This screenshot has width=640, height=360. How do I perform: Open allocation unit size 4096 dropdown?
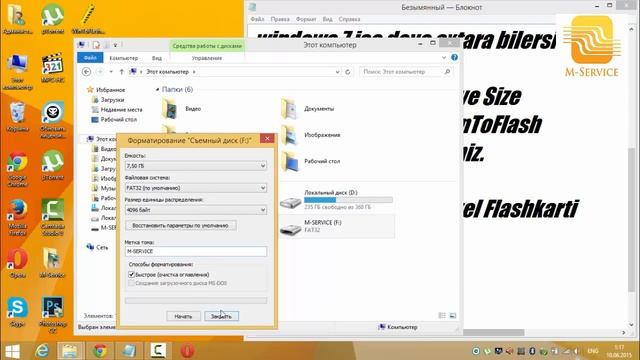pyautogui.click(x=196, y=210)
